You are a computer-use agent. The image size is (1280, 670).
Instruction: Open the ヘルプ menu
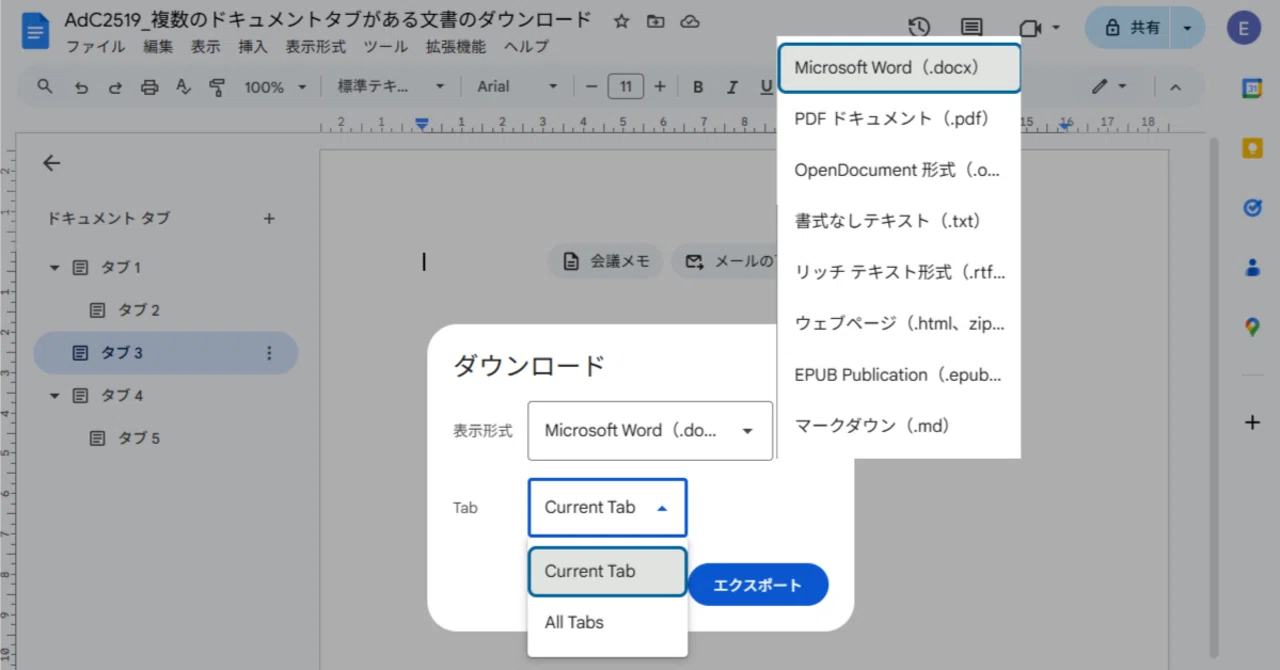point(526,47)
